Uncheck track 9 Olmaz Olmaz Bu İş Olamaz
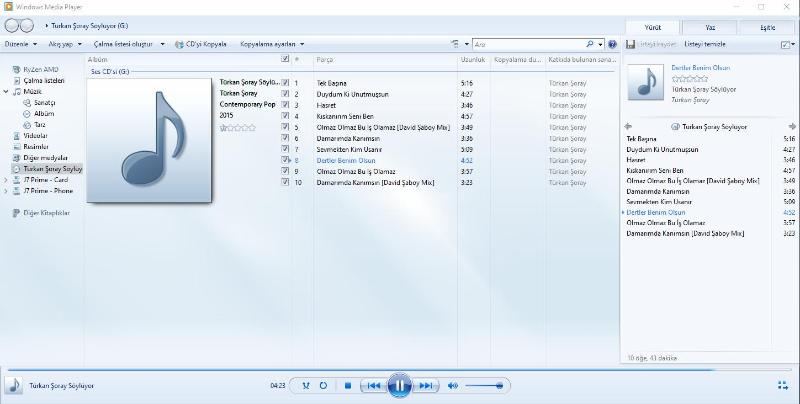800x404 pixels. click(285, 171)
